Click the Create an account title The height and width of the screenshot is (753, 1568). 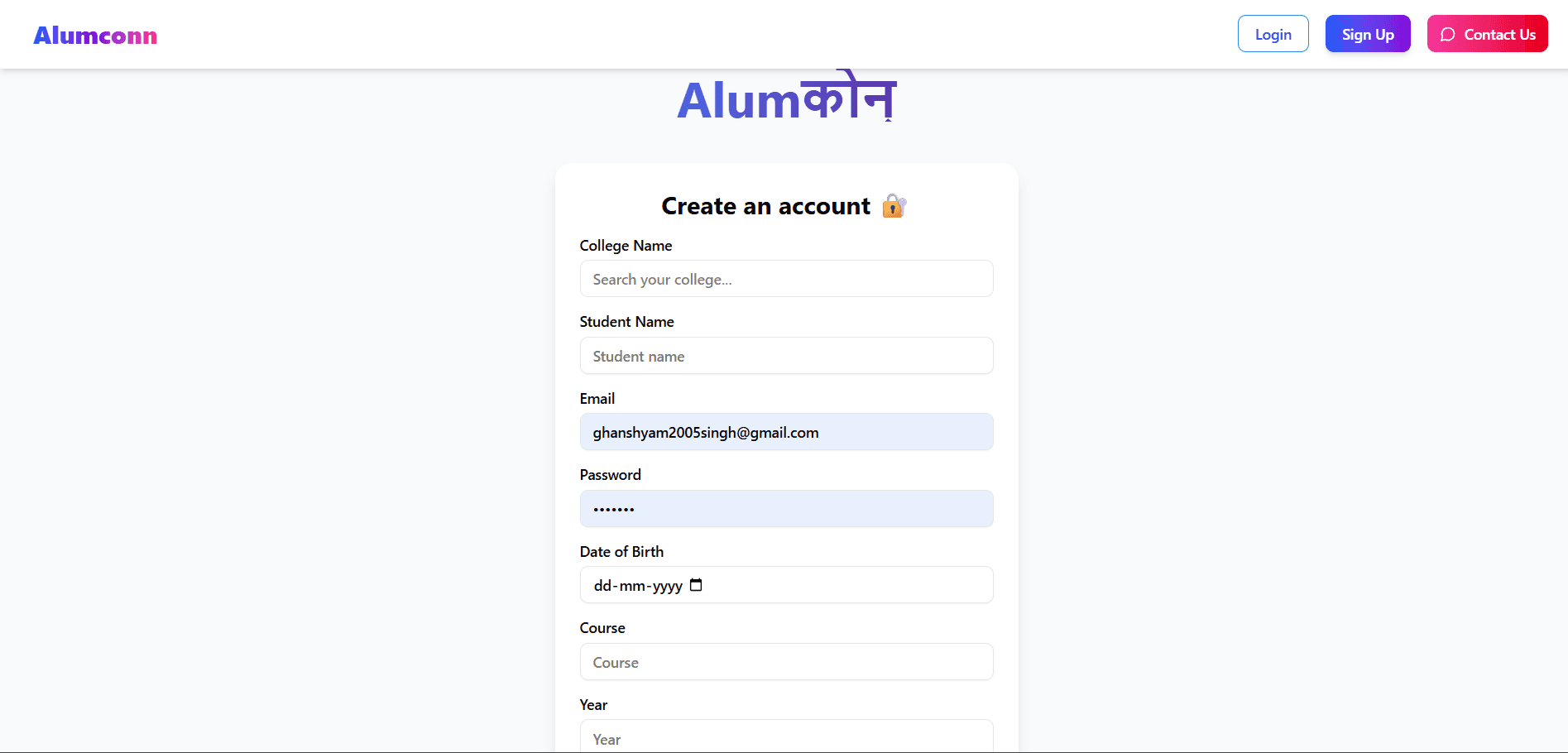765,206
